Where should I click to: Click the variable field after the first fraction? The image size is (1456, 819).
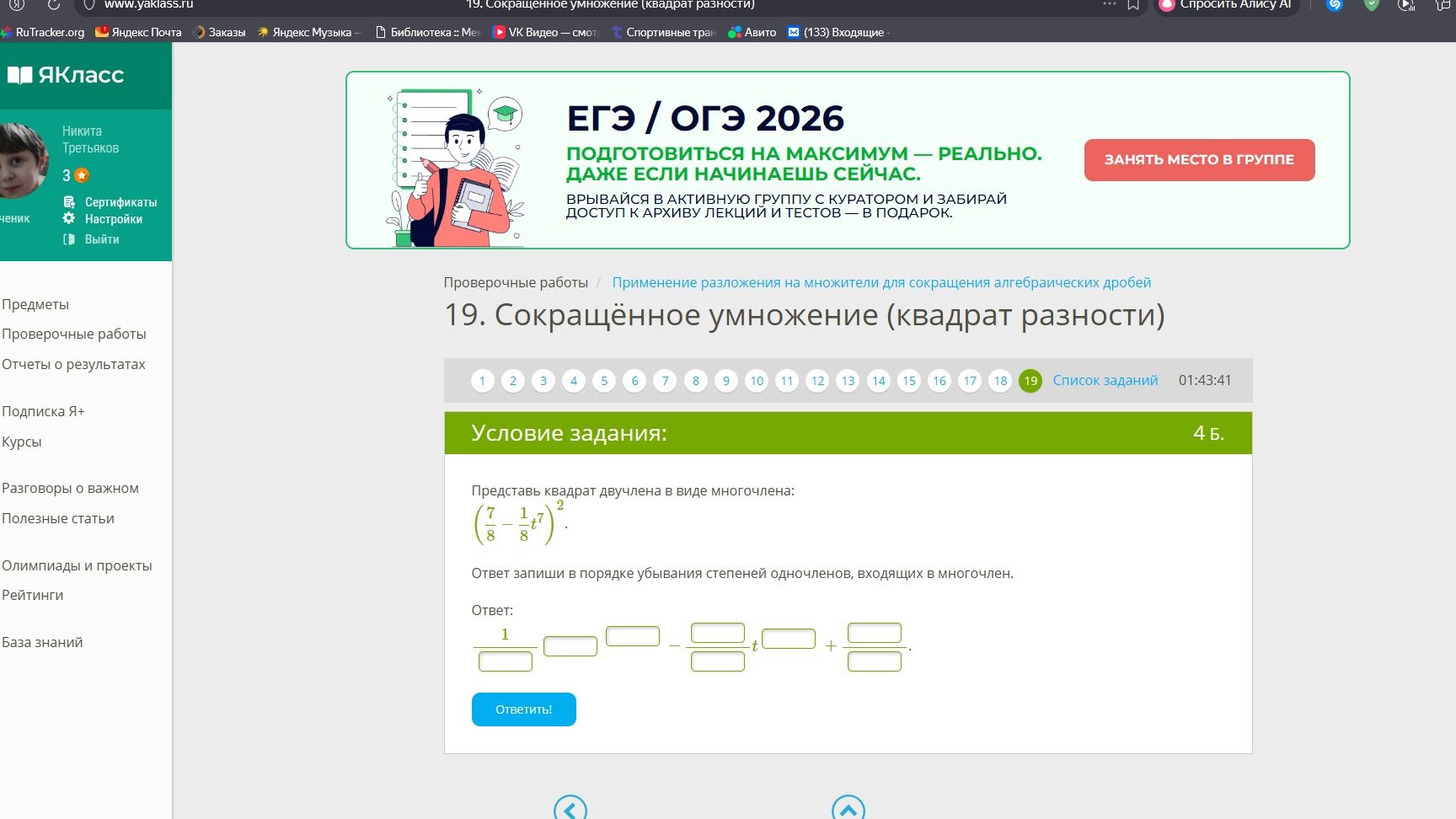(570, 646)
